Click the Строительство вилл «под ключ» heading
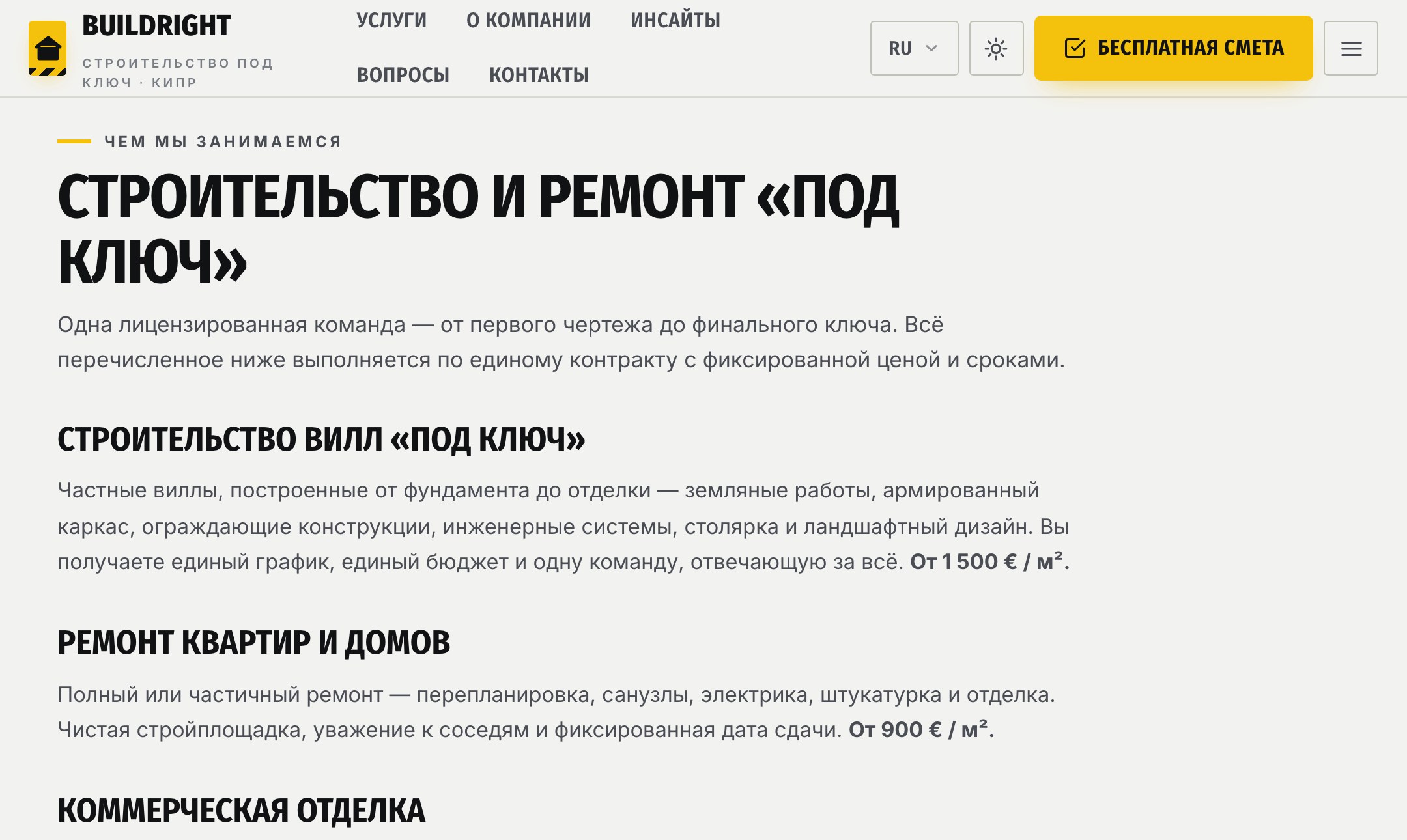 [x=321, y=440]
